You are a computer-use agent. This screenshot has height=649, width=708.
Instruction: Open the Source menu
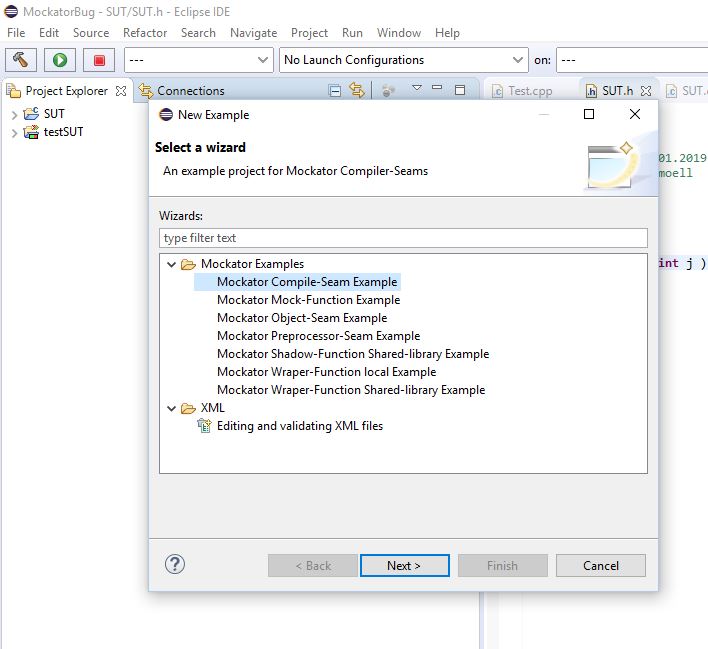coord(91,33)
